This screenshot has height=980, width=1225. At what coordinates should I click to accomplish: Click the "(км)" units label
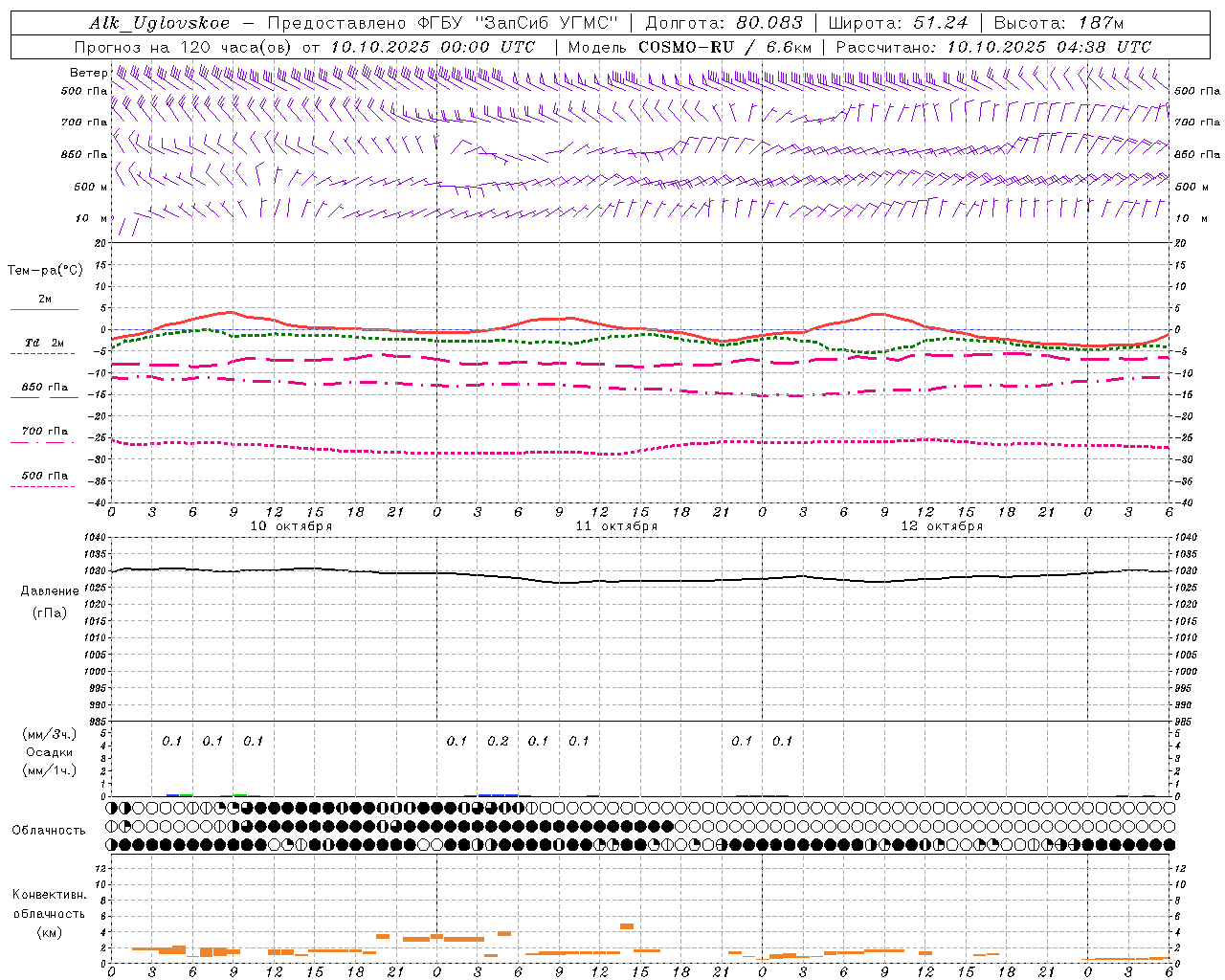coord(50,932)
